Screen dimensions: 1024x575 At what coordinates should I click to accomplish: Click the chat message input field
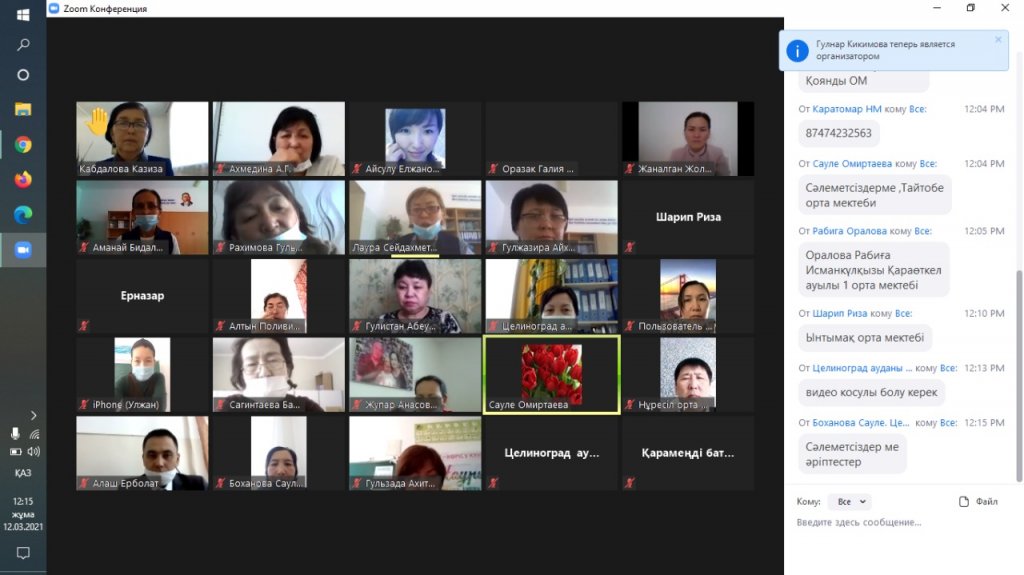tap(895, 523)
